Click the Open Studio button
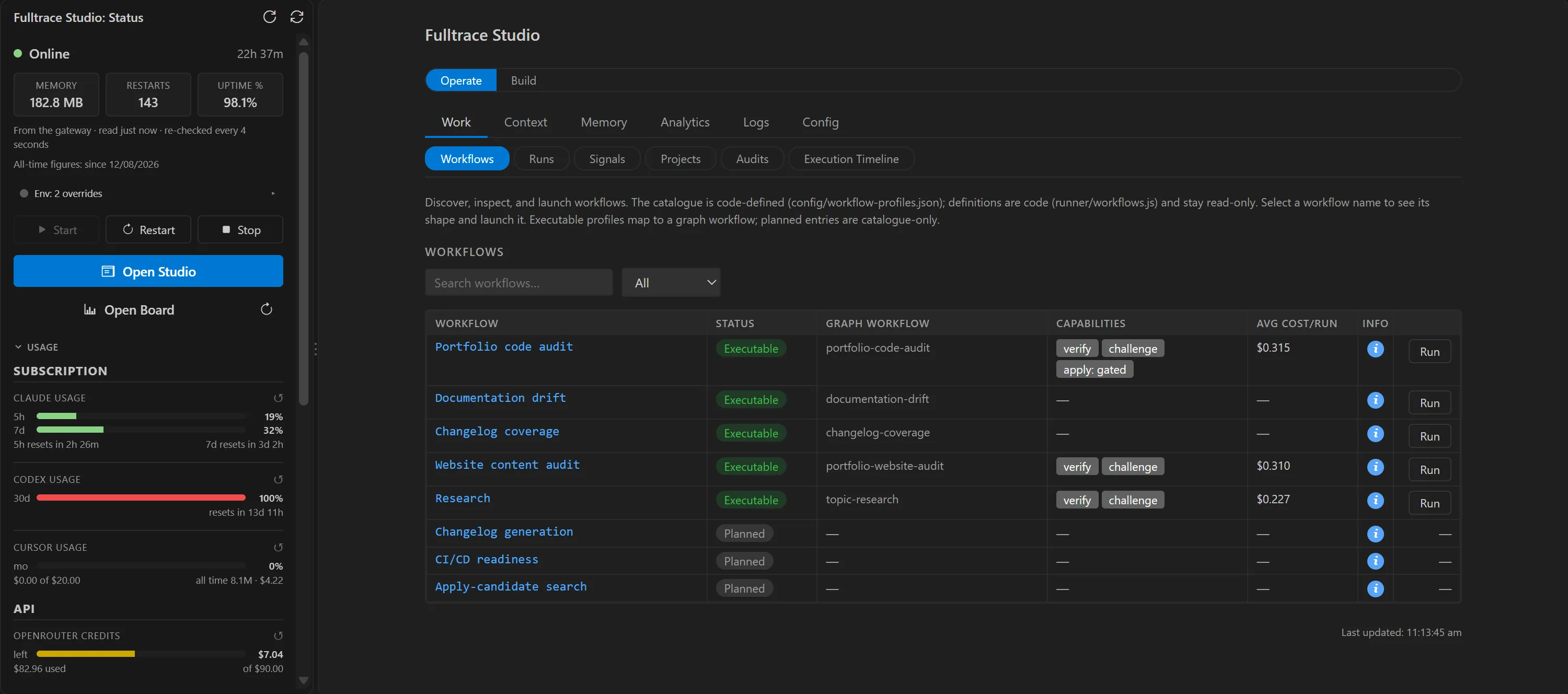Screen dimensions: 1568x694 pos(148,271)
